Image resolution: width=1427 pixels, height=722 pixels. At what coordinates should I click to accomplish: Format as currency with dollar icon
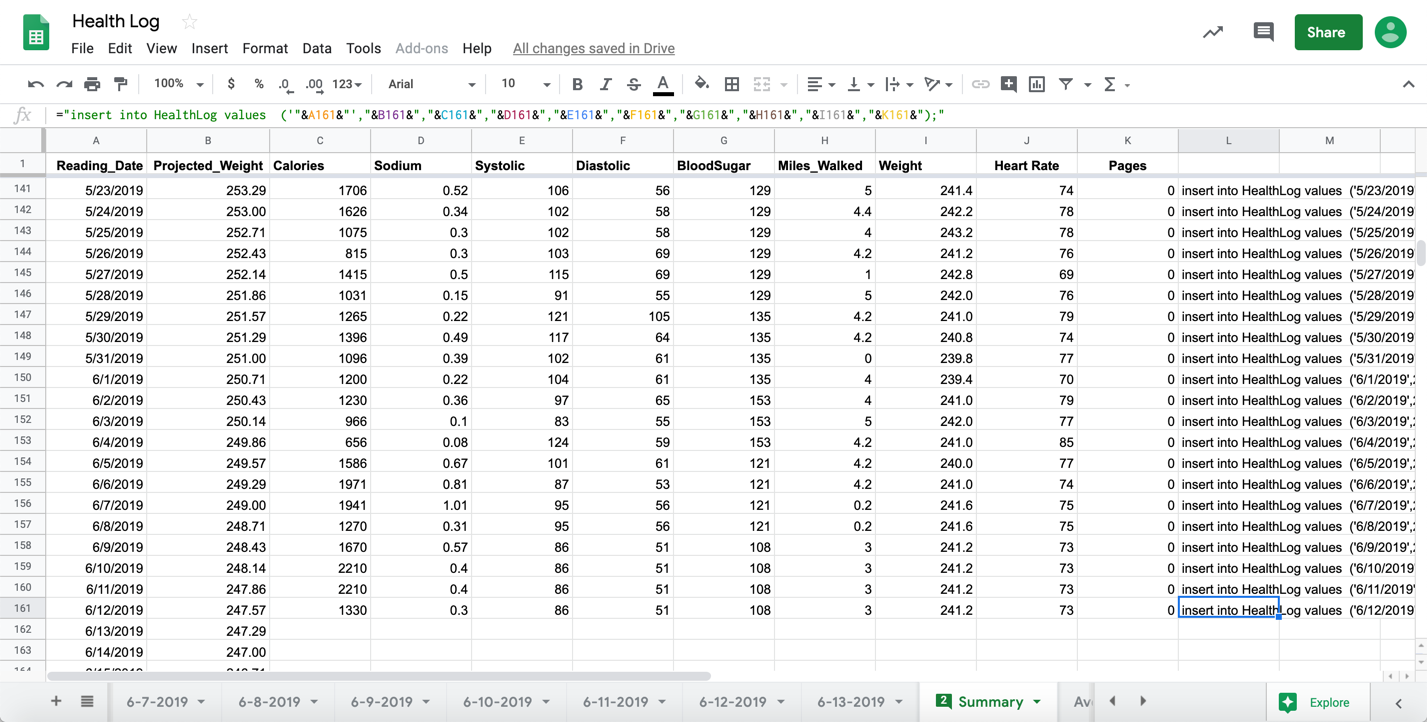pyautogui.click(x=231, y=85)
